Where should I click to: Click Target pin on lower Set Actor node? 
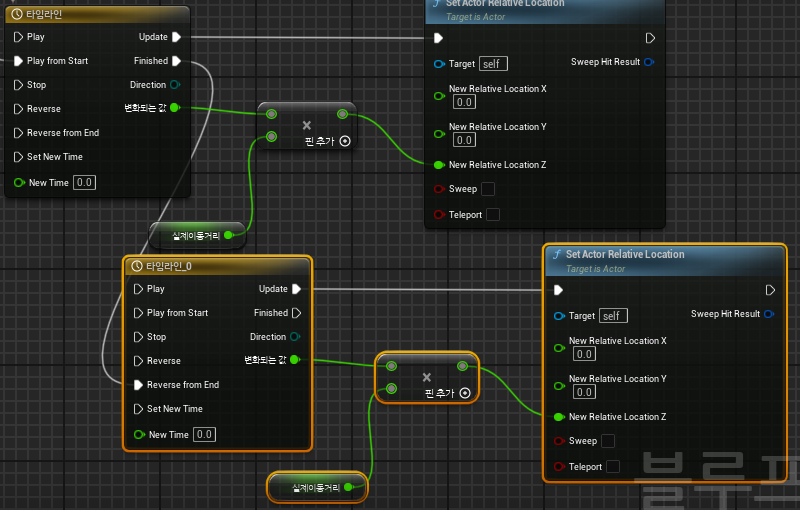559,316
